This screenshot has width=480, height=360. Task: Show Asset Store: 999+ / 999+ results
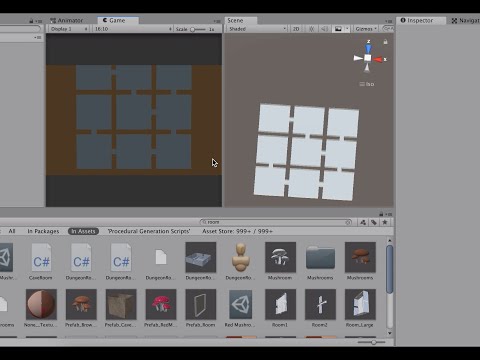237,231
